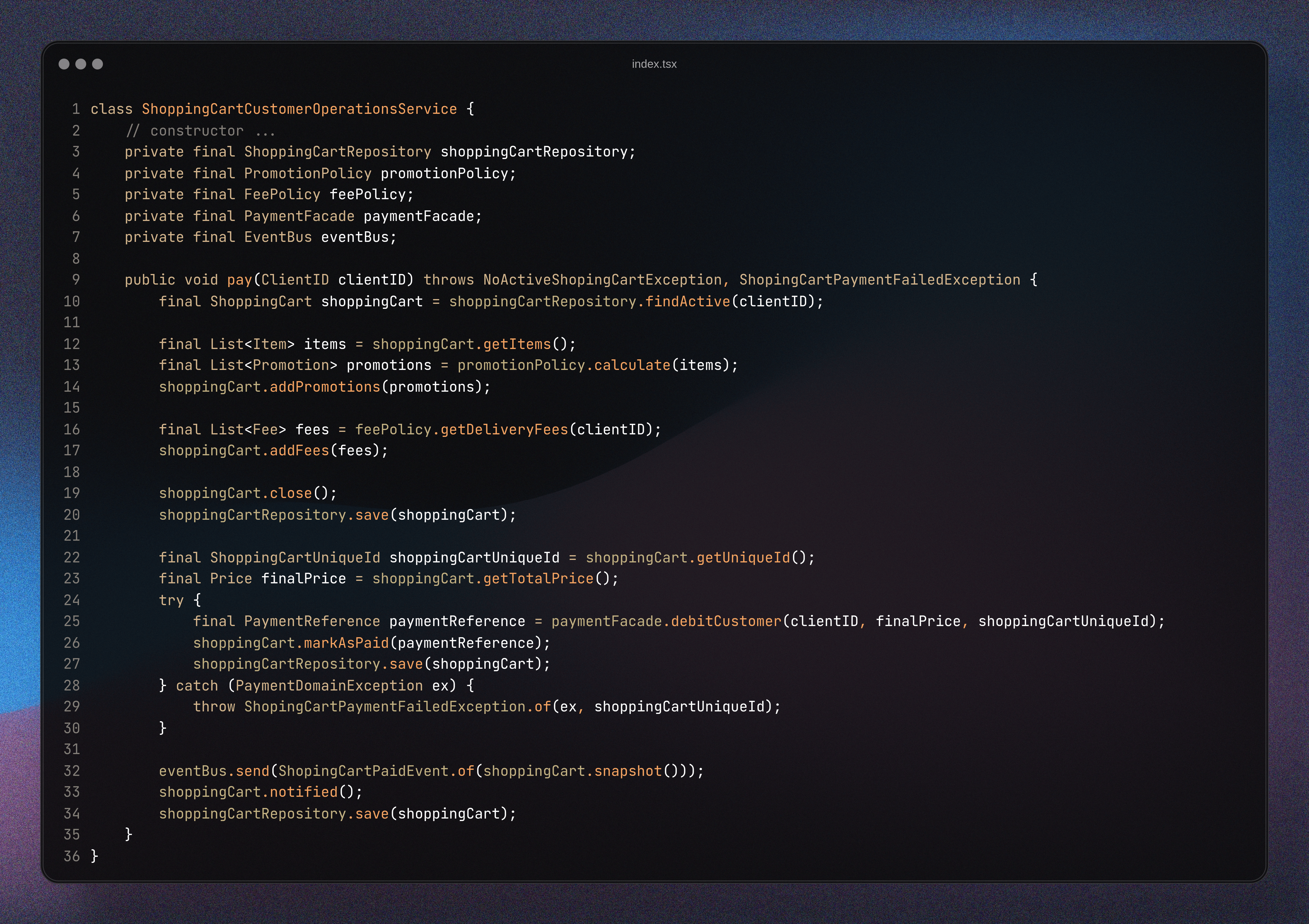The height and width of the screenshot is (924, 1309).
Task: Click the try keyword on line 24
Action: point(171,600)
